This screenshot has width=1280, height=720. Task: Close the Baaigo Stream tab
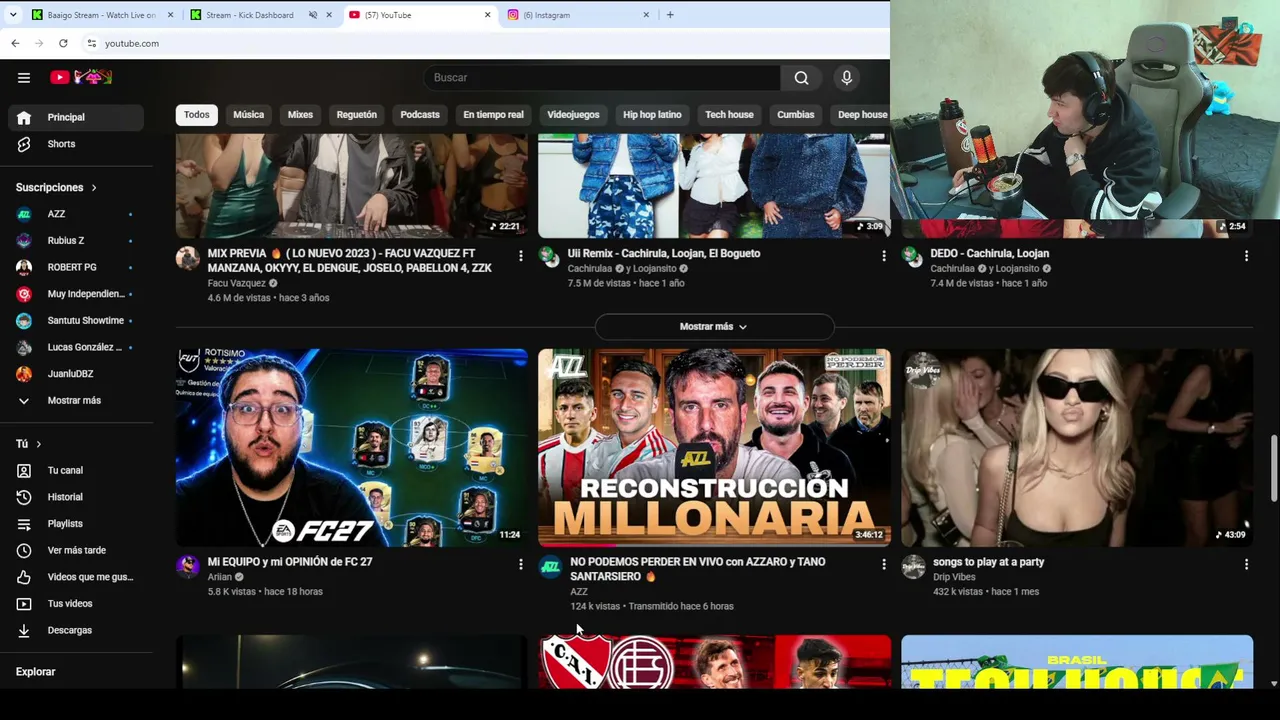(x=170, y=15)
